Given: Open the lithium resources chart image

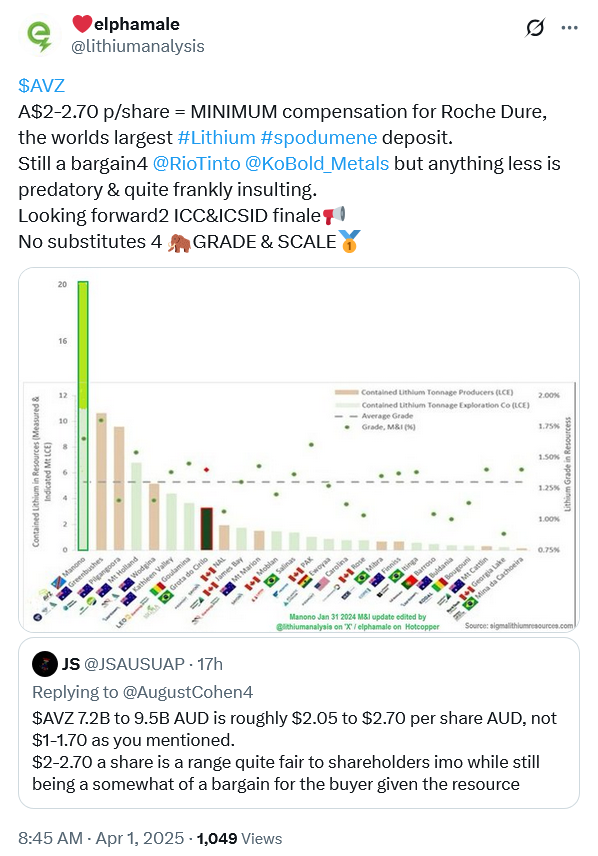Looking at the screenshot, I should click(299, 450).
